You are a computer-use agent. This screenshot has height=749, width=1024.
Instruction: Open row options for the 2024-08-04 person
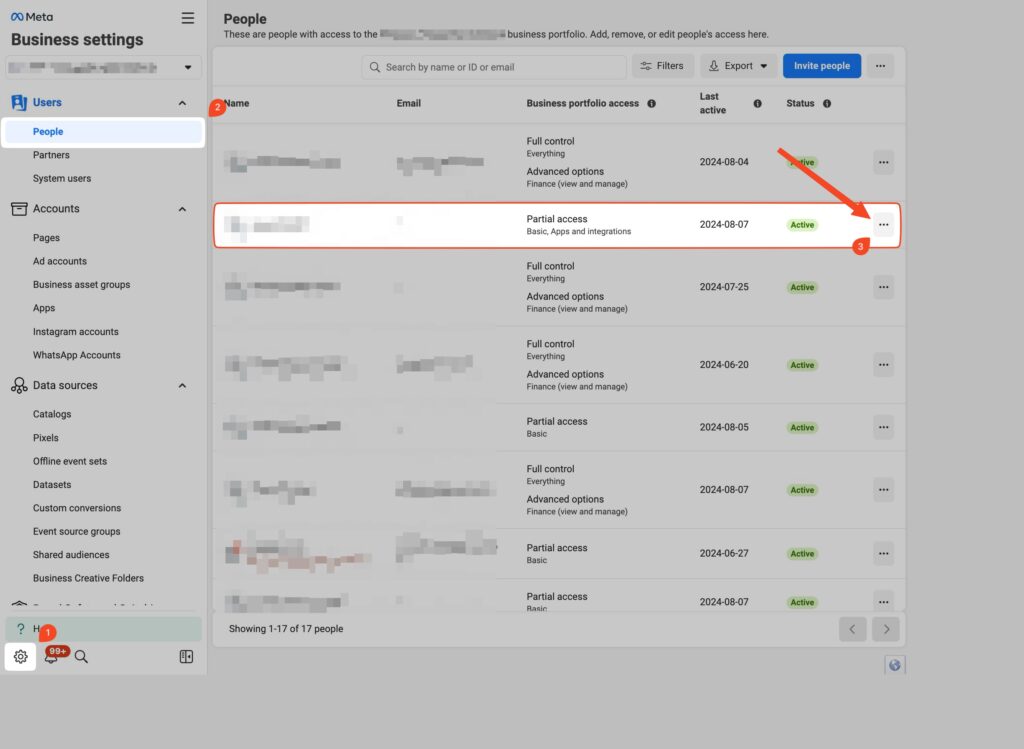[884, 162]
